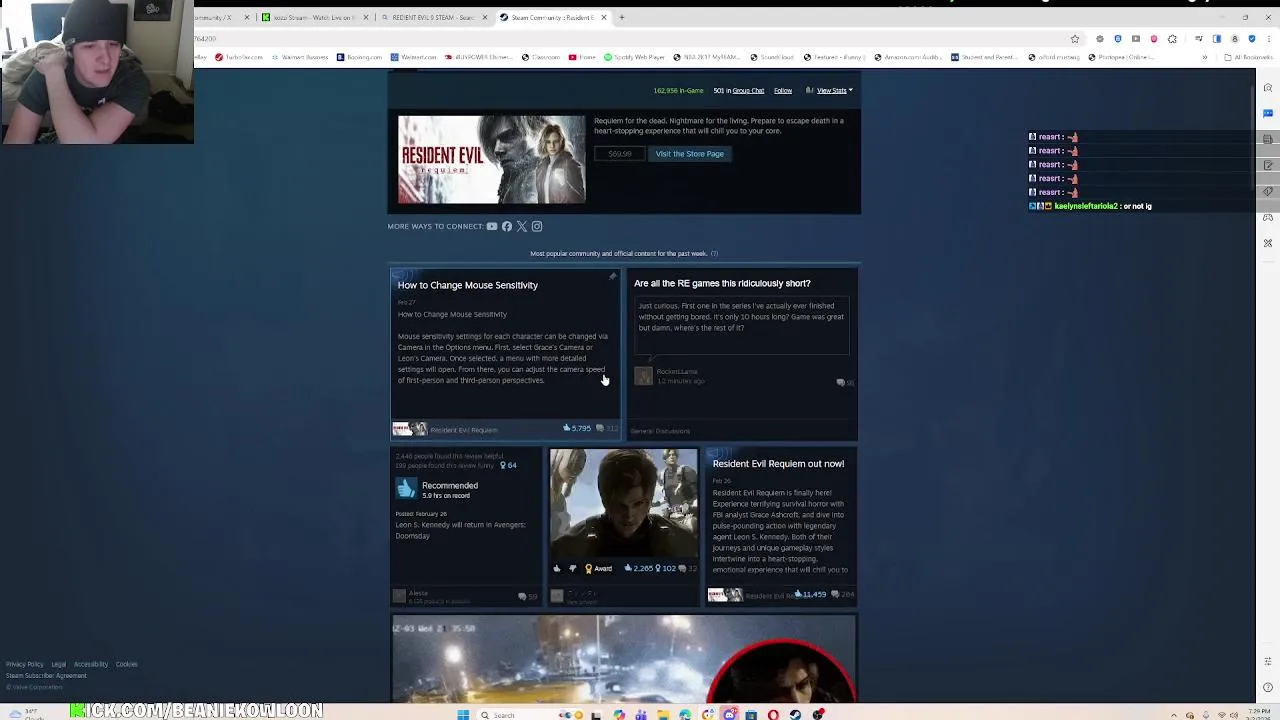Open comments on 'Are all RE games' discussion
Image resolution: width=1280 pixels, height=720 pixels.
pyautogui.click(x=846, y=382)
